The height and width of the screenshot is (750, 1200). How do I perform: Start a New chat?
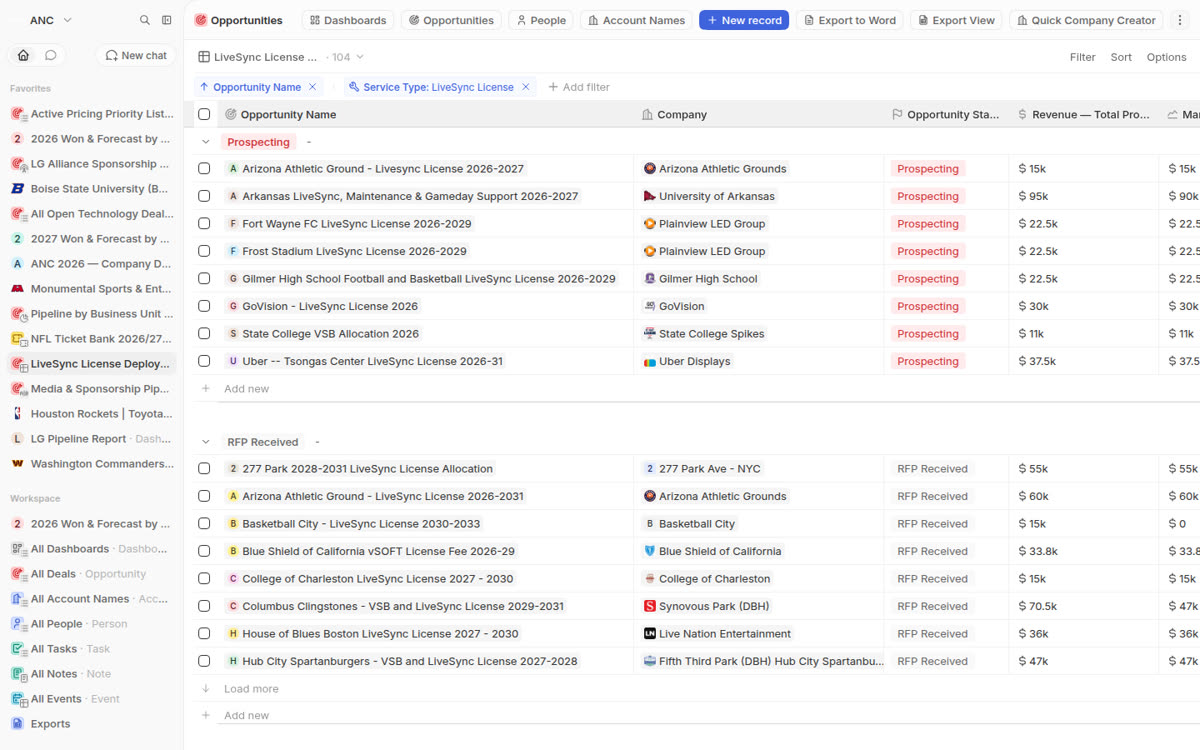[x=136, y=55]
